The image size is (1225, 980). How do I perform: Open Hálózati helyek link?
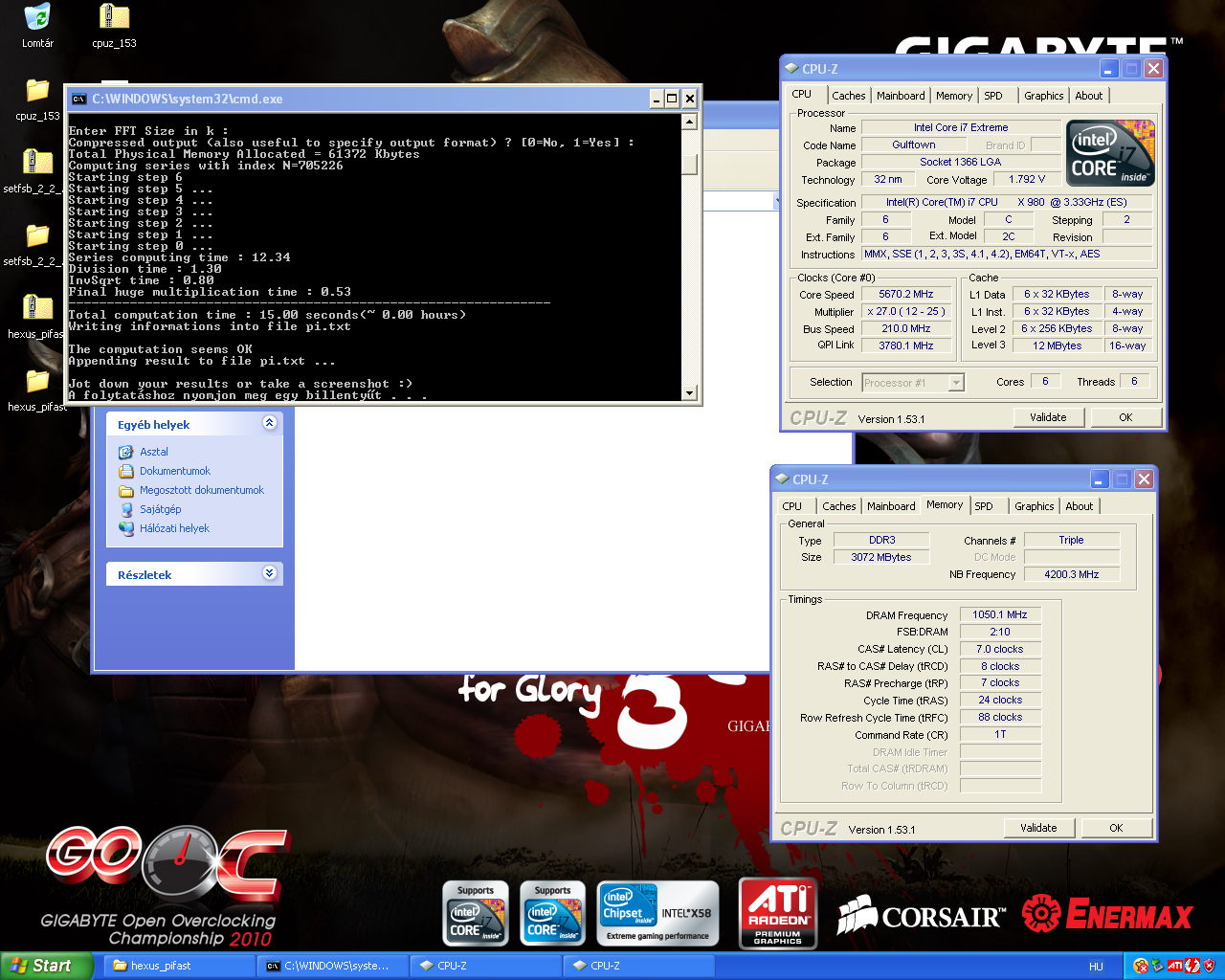coord(174,528)
